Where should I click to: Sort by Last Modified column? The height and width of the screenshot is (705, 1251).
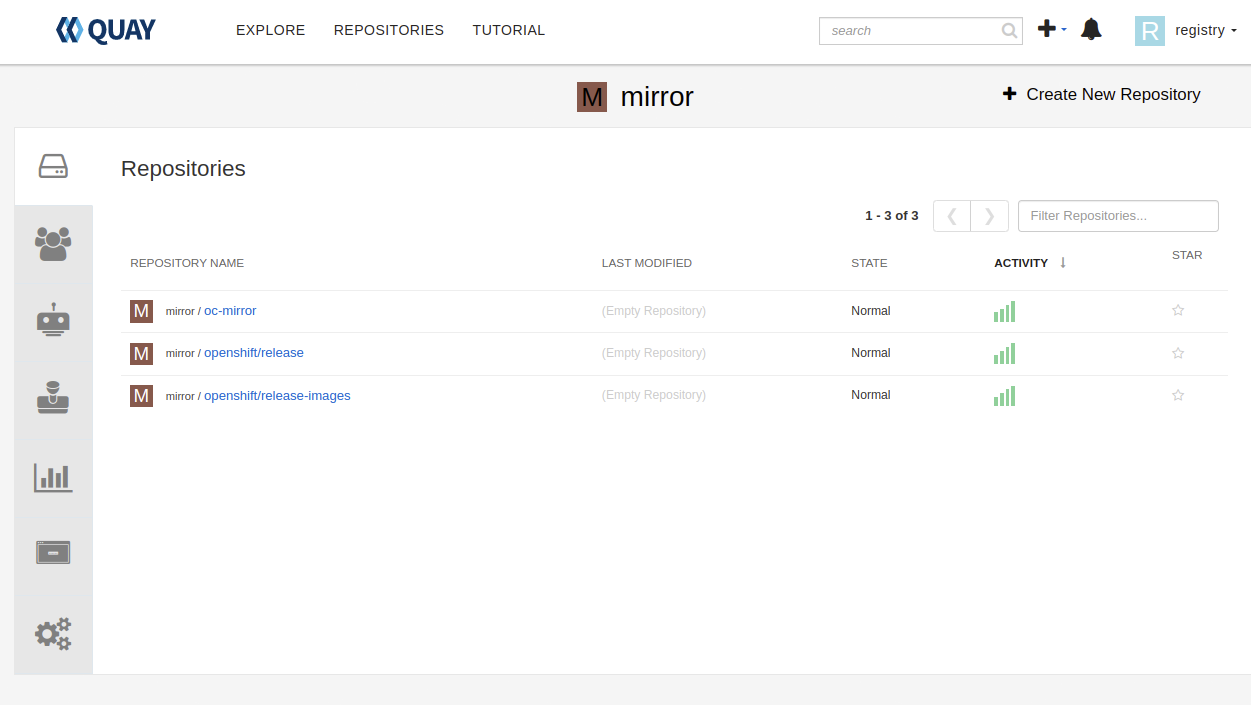[647, 263]
